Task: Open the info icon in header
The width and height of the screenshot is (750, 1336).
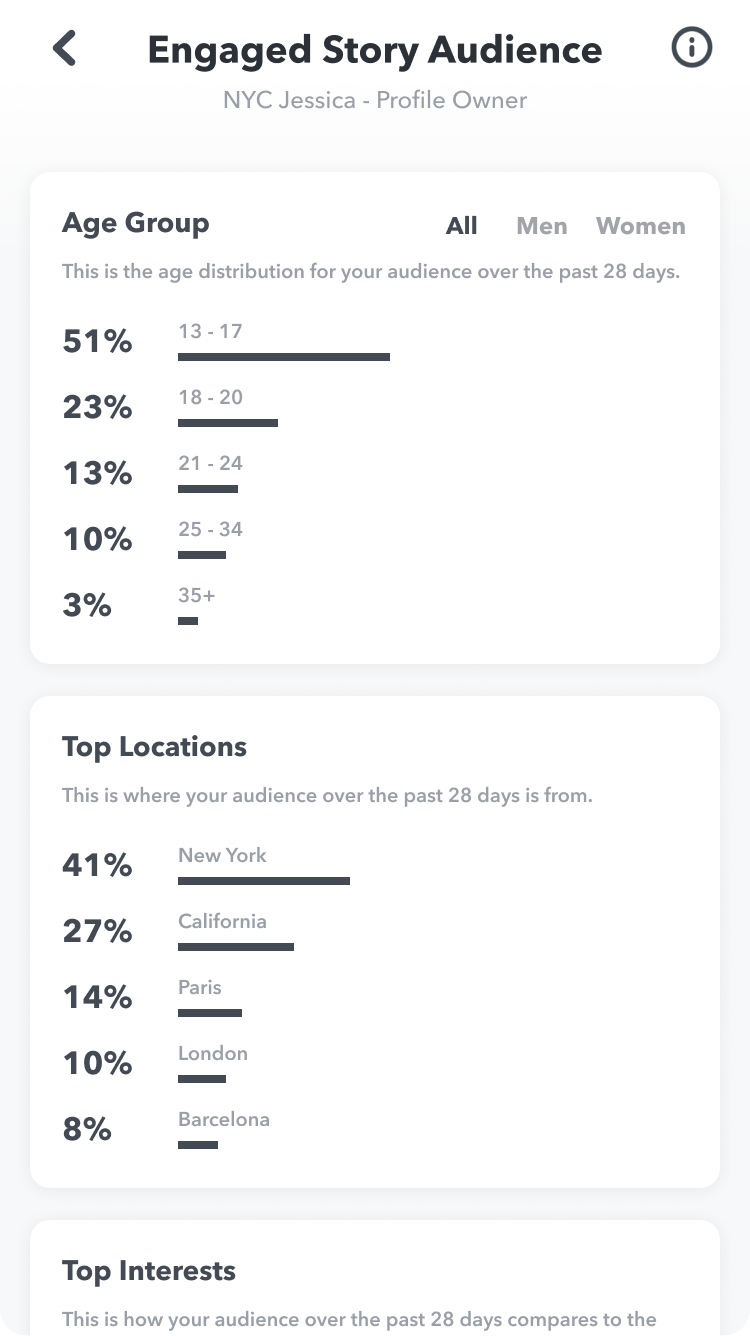Action: (x=692, y=48)
